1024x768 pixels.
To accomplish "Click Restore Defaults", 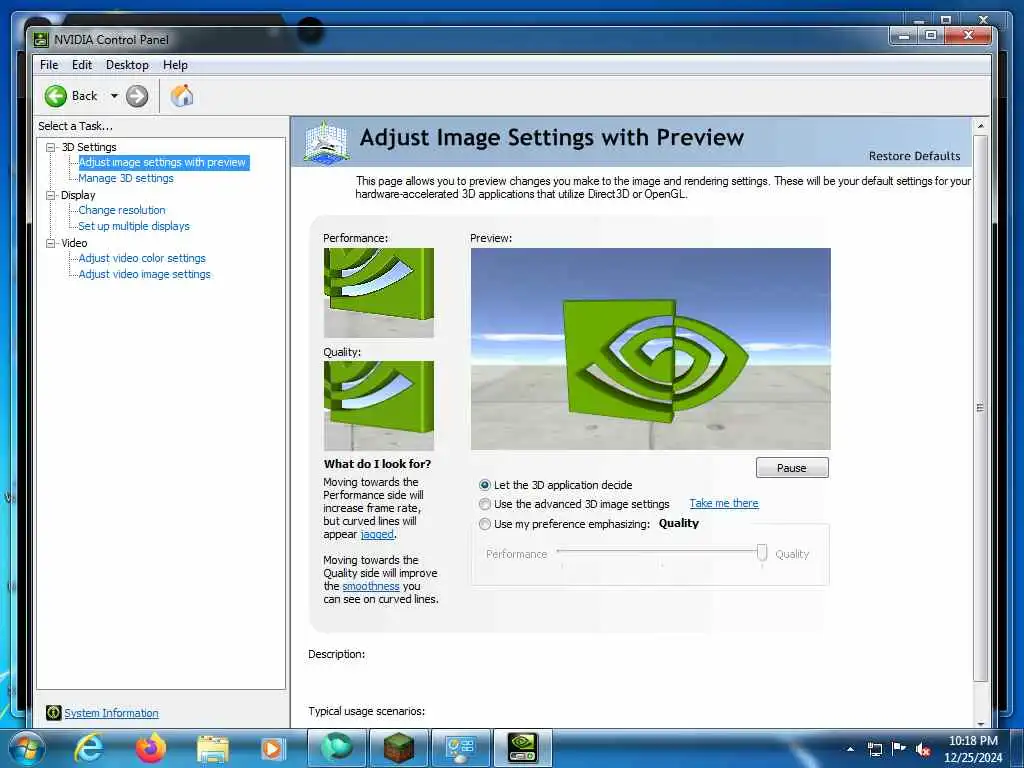I will [914, 156].
